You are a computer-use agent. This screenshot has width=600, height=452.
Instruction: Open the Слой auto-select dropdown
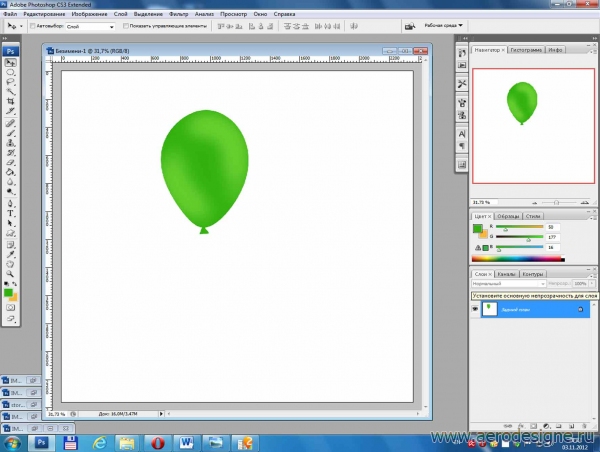(x=89, y=26)
